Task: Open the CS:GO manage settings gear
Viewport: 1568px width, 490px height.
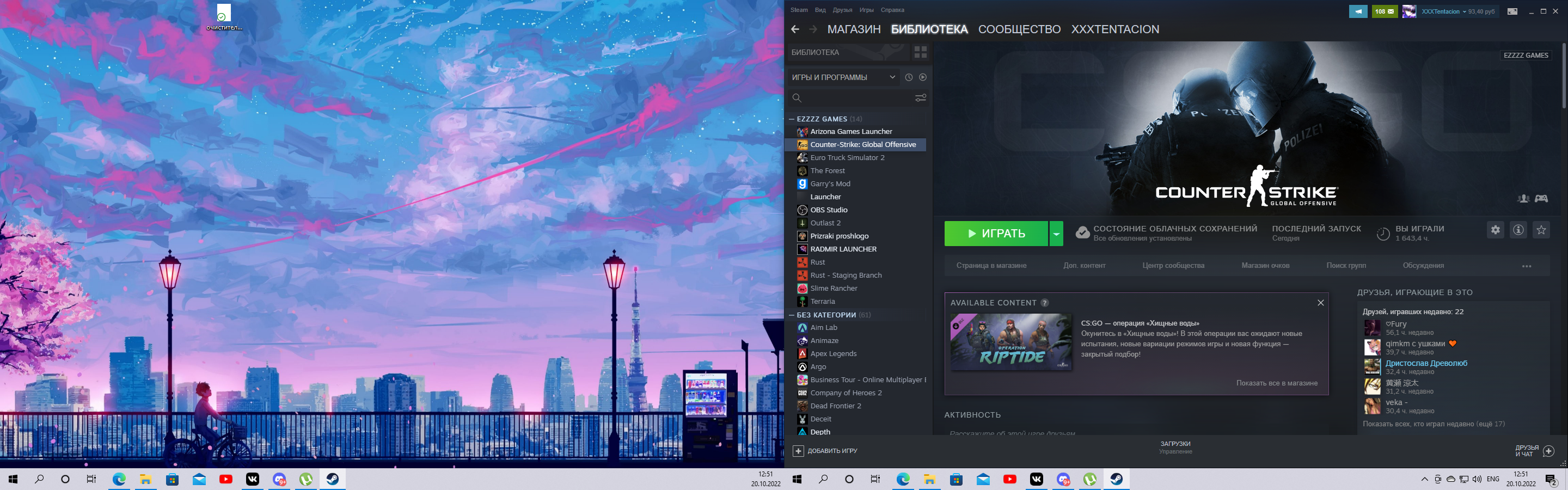Action: (1496, 230)
